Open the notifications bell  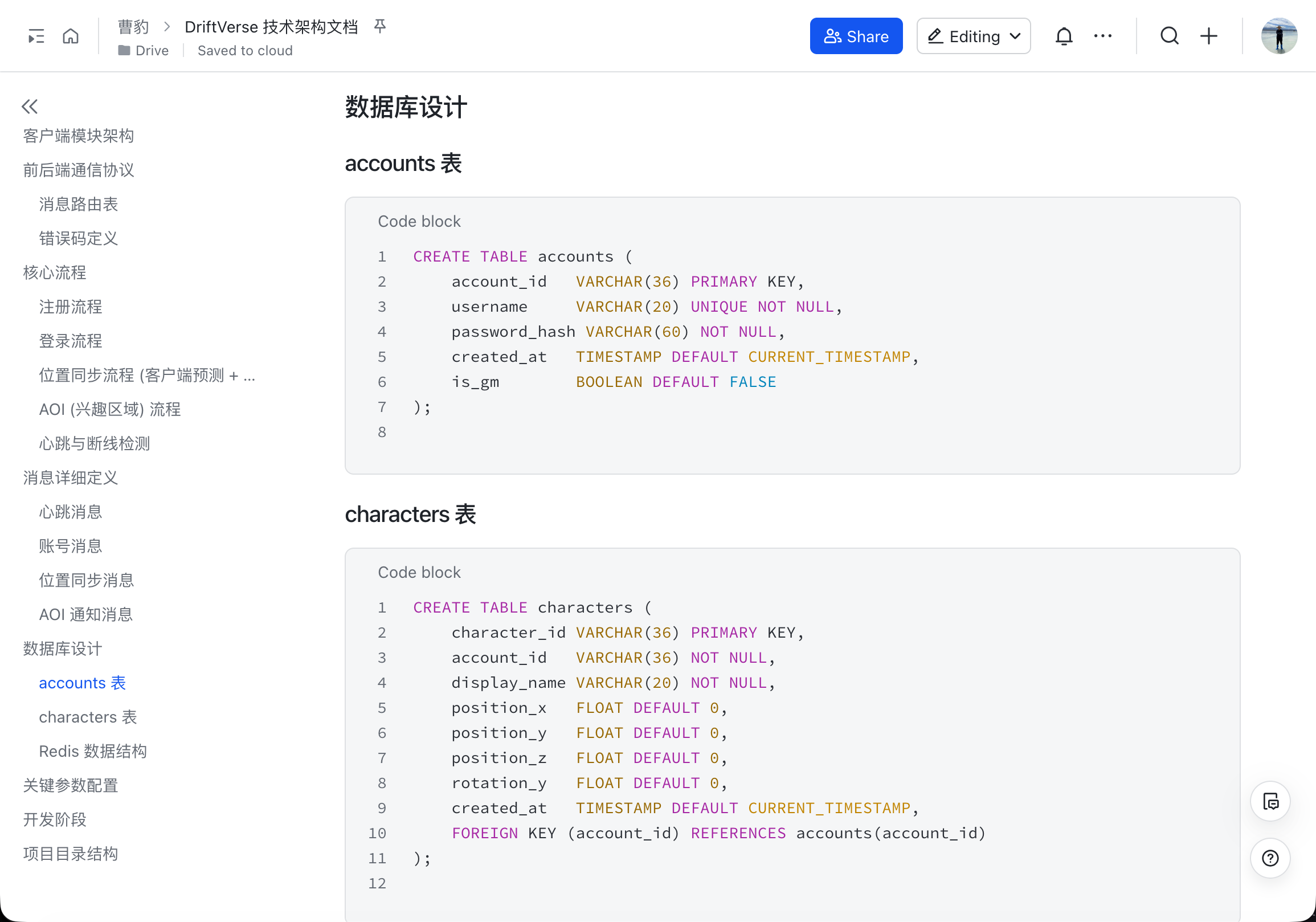1063,36
